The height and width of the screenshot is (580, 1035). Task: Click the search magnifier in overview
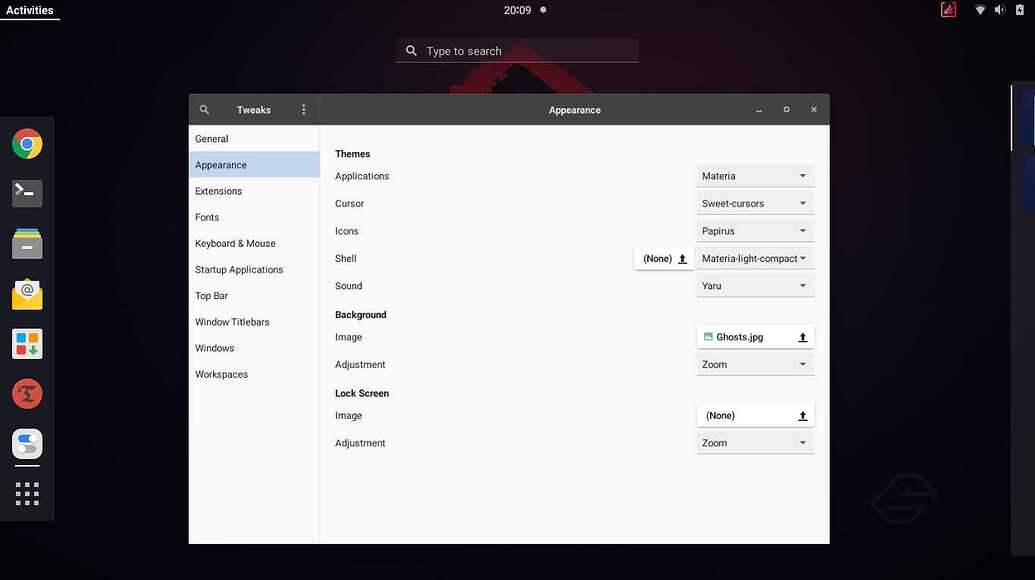click(x=411, y=51)
